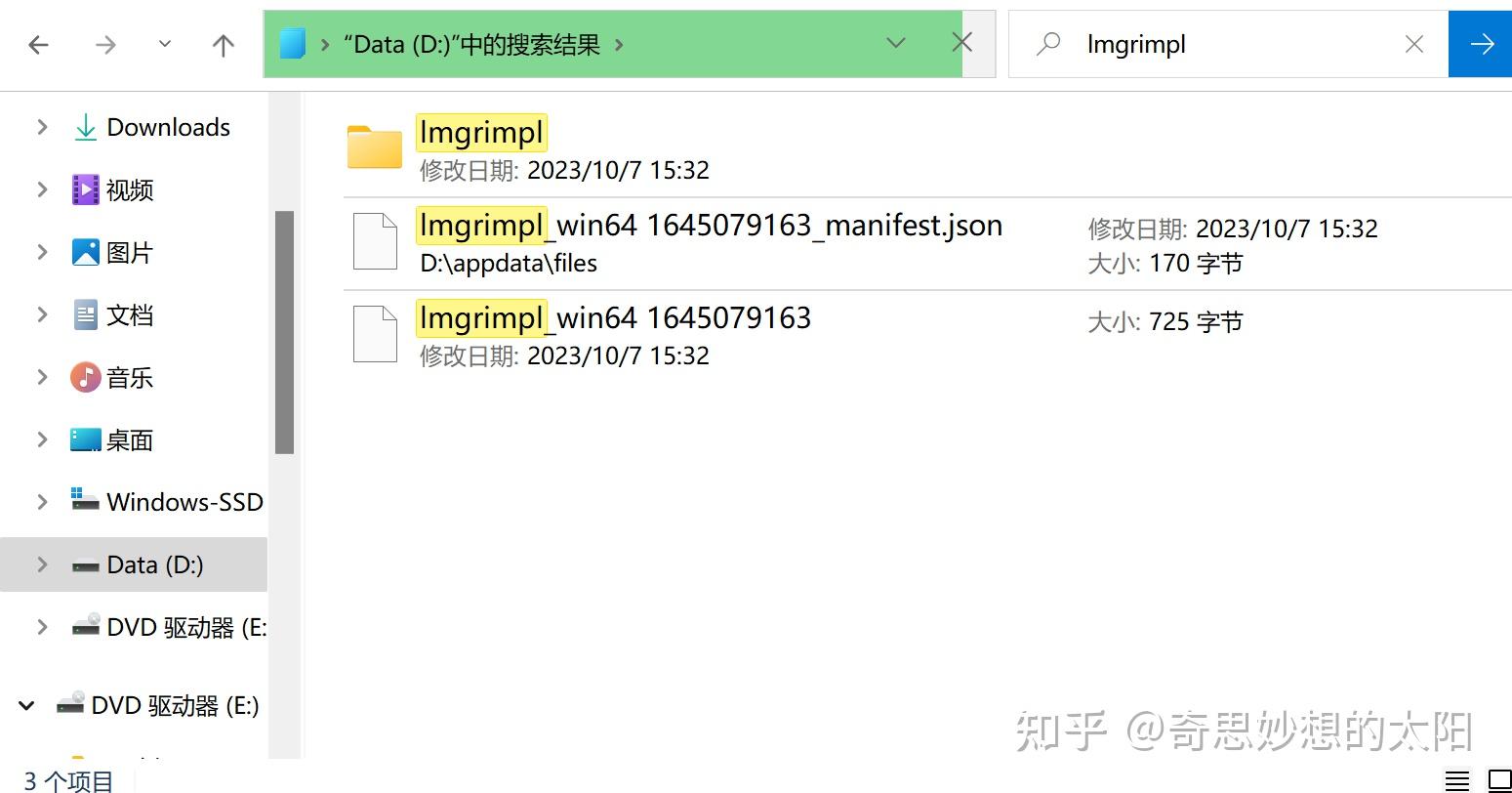Select the 视频 (Videos) sidebar icon
The image size is (1512, 793).
tap(87, 189)
